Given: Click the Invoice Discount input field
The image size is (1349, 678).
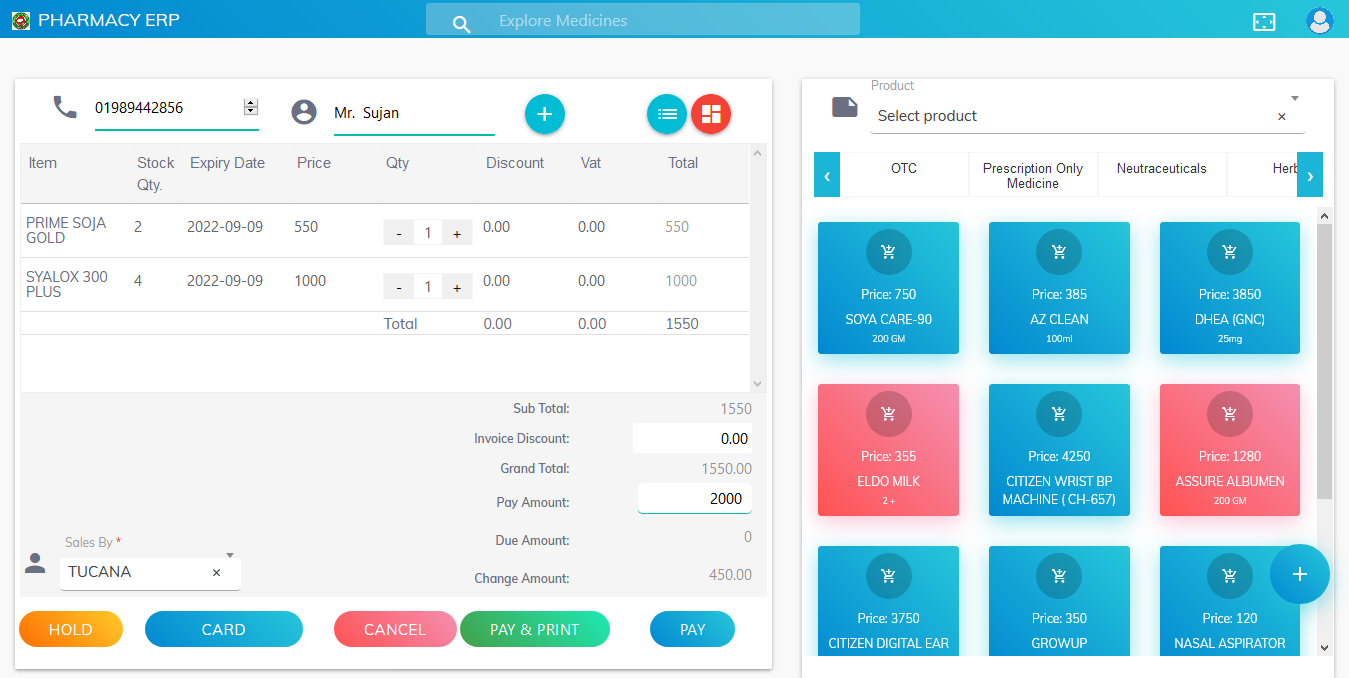Looking at the screenshot, I should 694,438.
